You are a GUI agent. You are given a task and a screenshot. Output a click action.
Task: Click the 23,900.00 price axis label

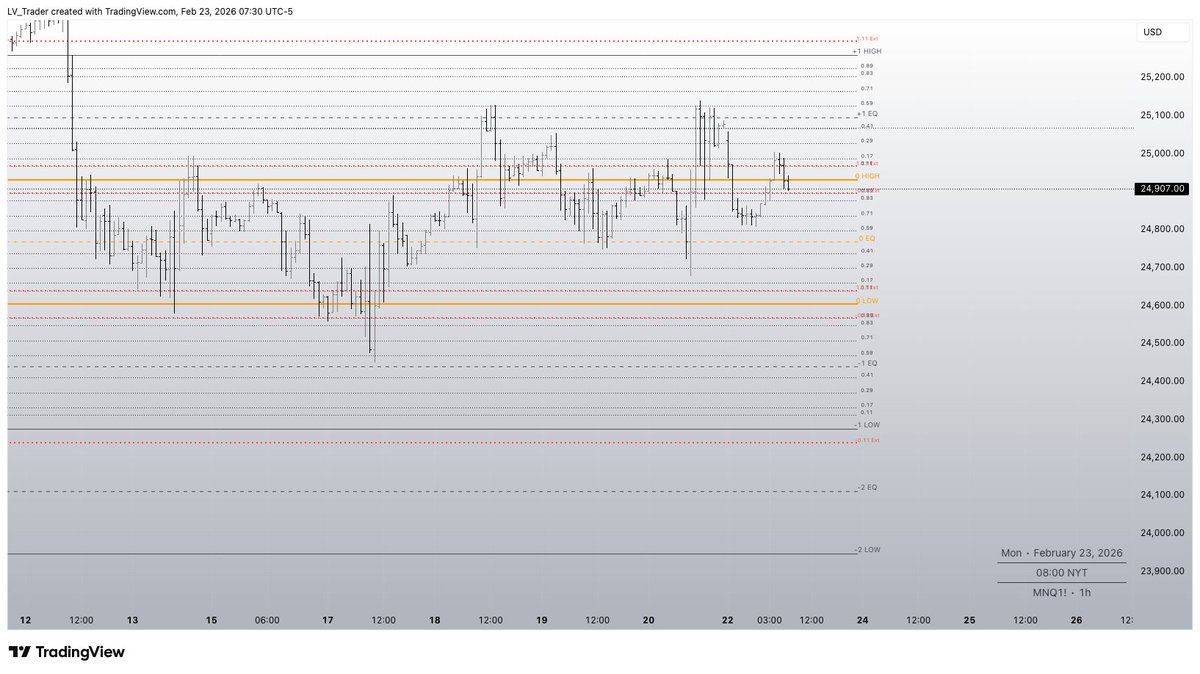1160,570
